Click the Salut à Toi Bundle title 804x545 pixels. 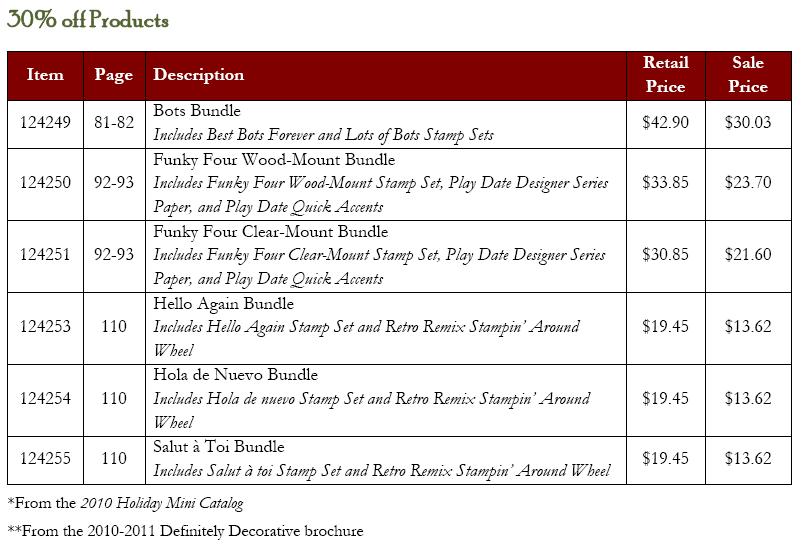click(x=219, y=447)
